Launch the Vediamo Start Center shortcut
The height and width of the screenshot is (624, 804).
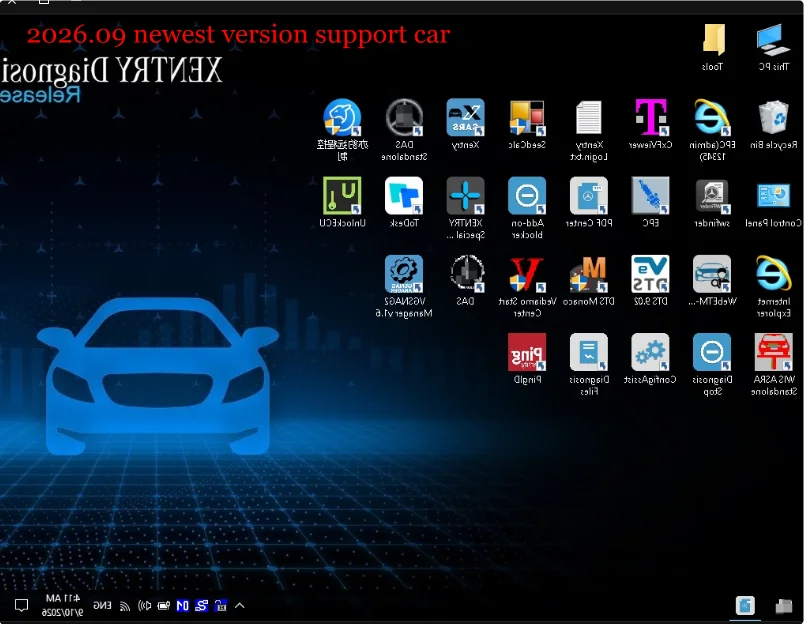point(527,286)
